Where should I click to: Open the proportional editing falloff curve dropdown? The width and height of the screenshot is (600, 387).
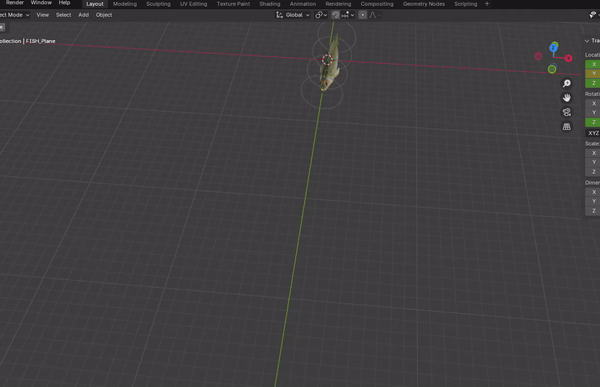tap(375, 15)
